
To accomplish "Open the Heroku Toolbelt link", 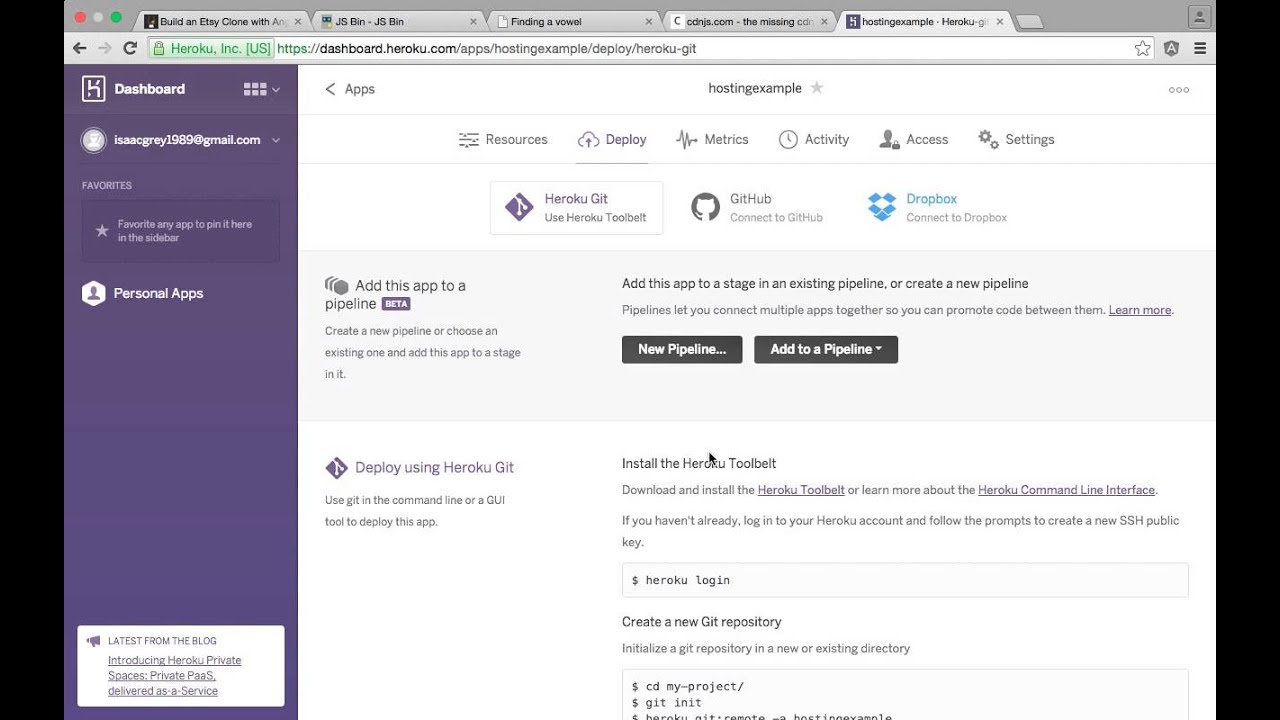I will pos(801,490).
